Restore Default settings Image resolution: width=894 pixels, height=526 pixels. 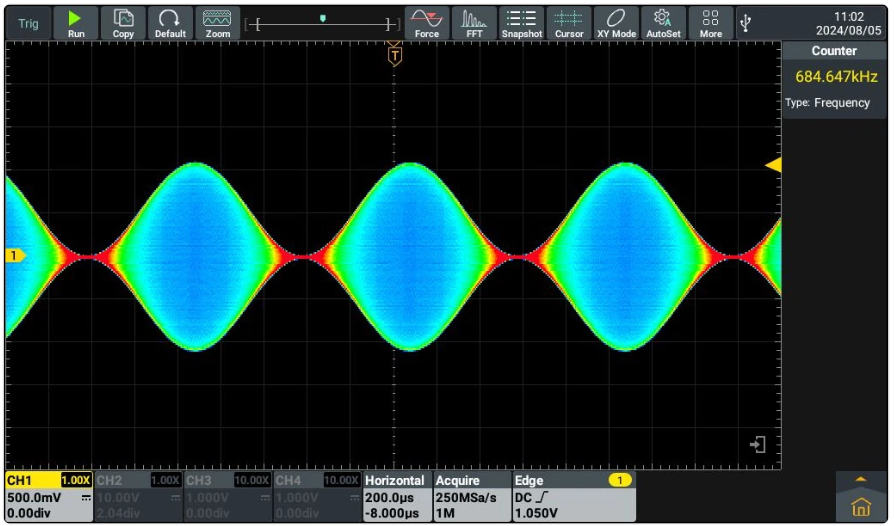[170, 23]
